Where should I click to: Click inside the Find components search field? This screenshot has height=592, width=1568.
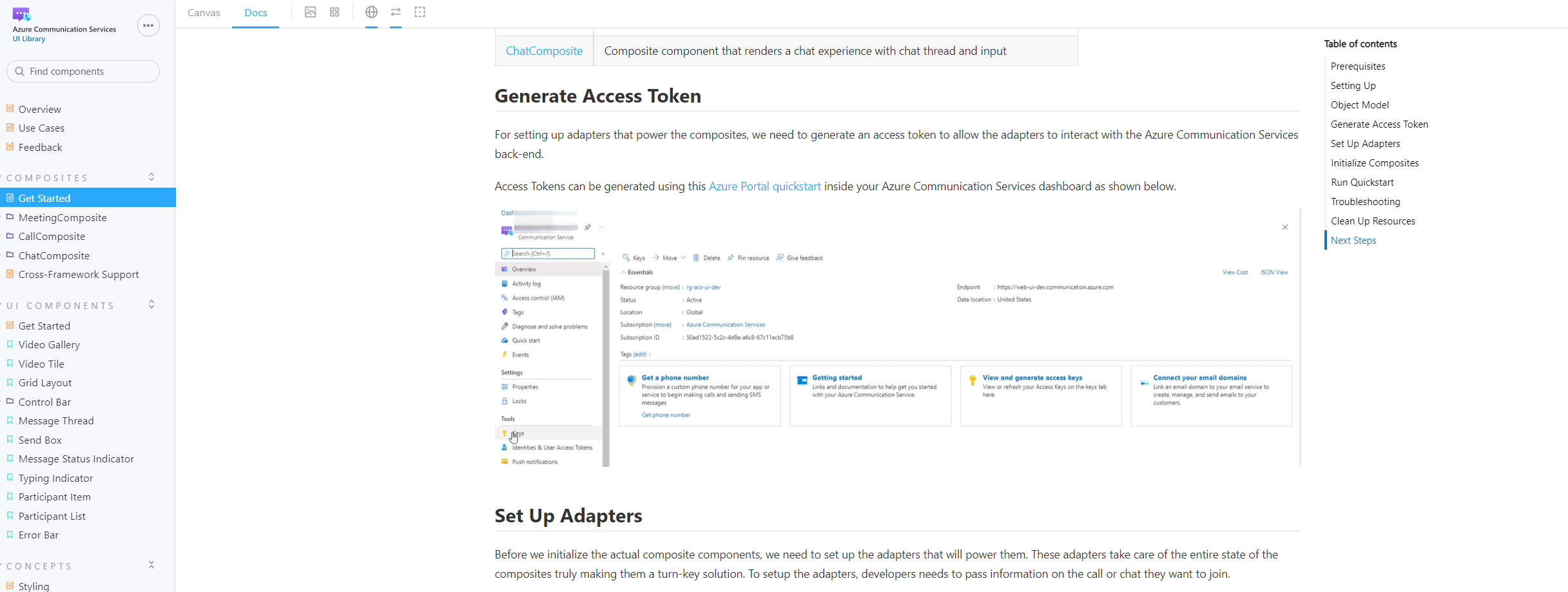point(82,71)
